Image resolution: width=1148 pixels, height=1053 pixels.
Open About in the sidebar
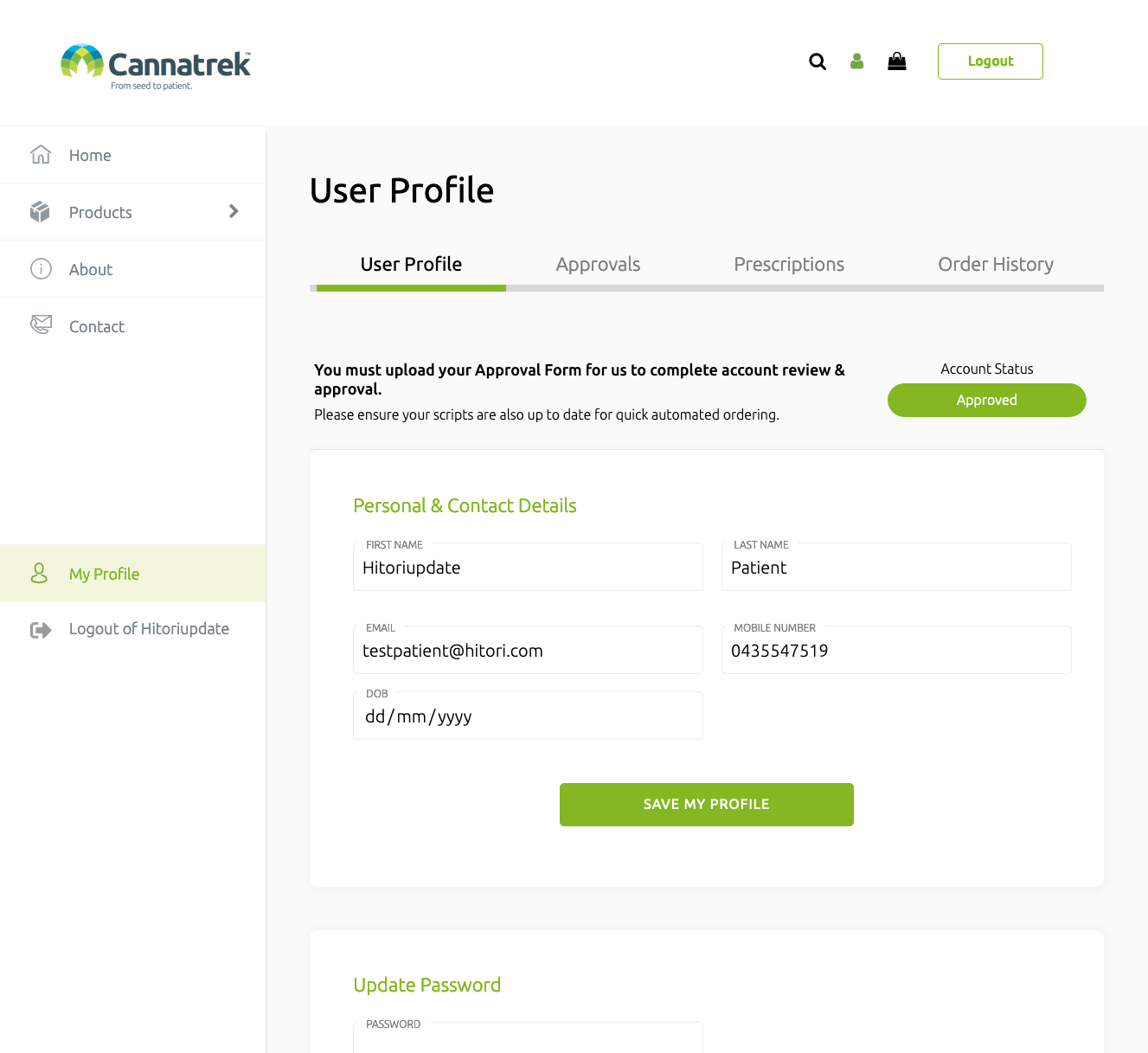[133, 269]
